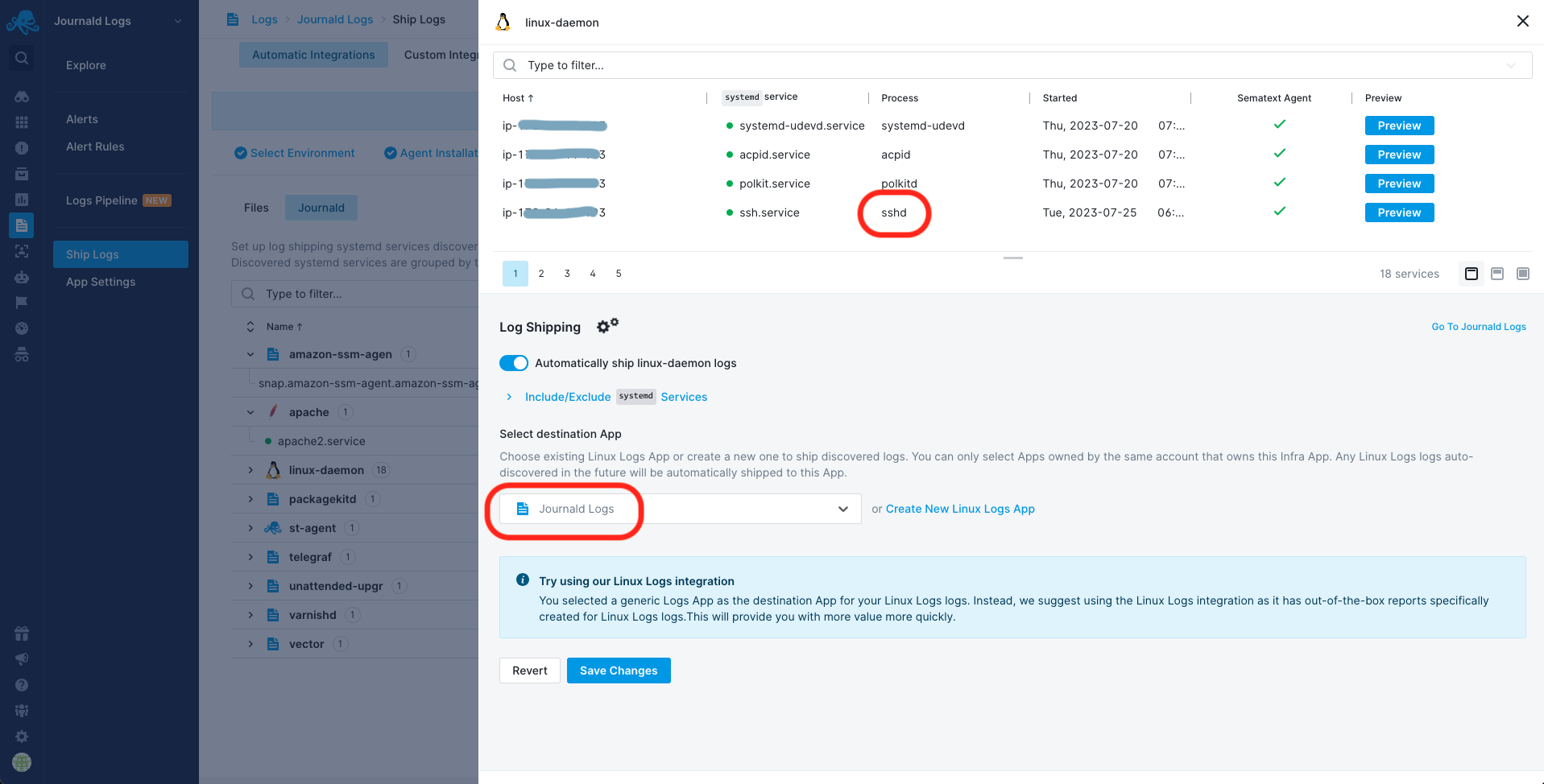Viewport: 1544px width, 784px height.
Task: Open the scan-frame icon in the rail
Action: (x=22, y=251)
